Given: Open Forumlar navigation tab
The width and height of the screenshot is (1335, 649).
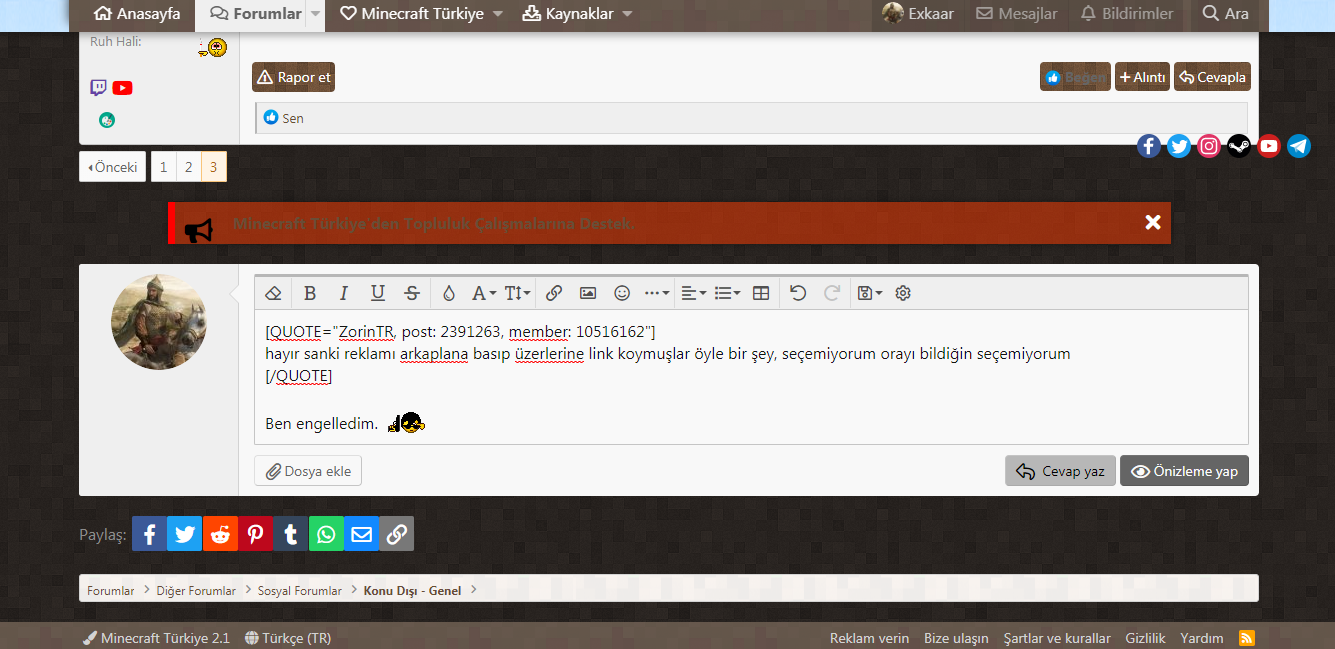Looking at the screenshot, I should (256, 14).
